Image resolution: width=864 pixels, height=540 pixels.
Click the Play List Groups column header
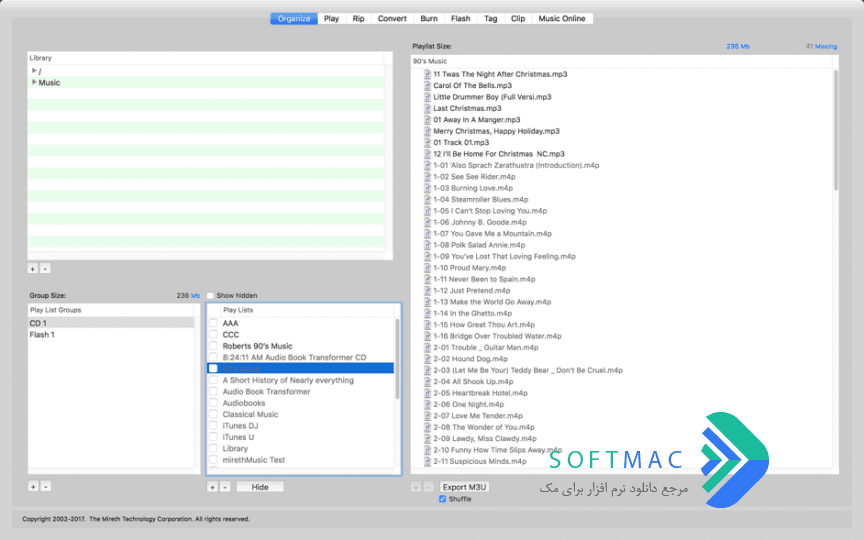pyautogui.click(x=111, y=310)
